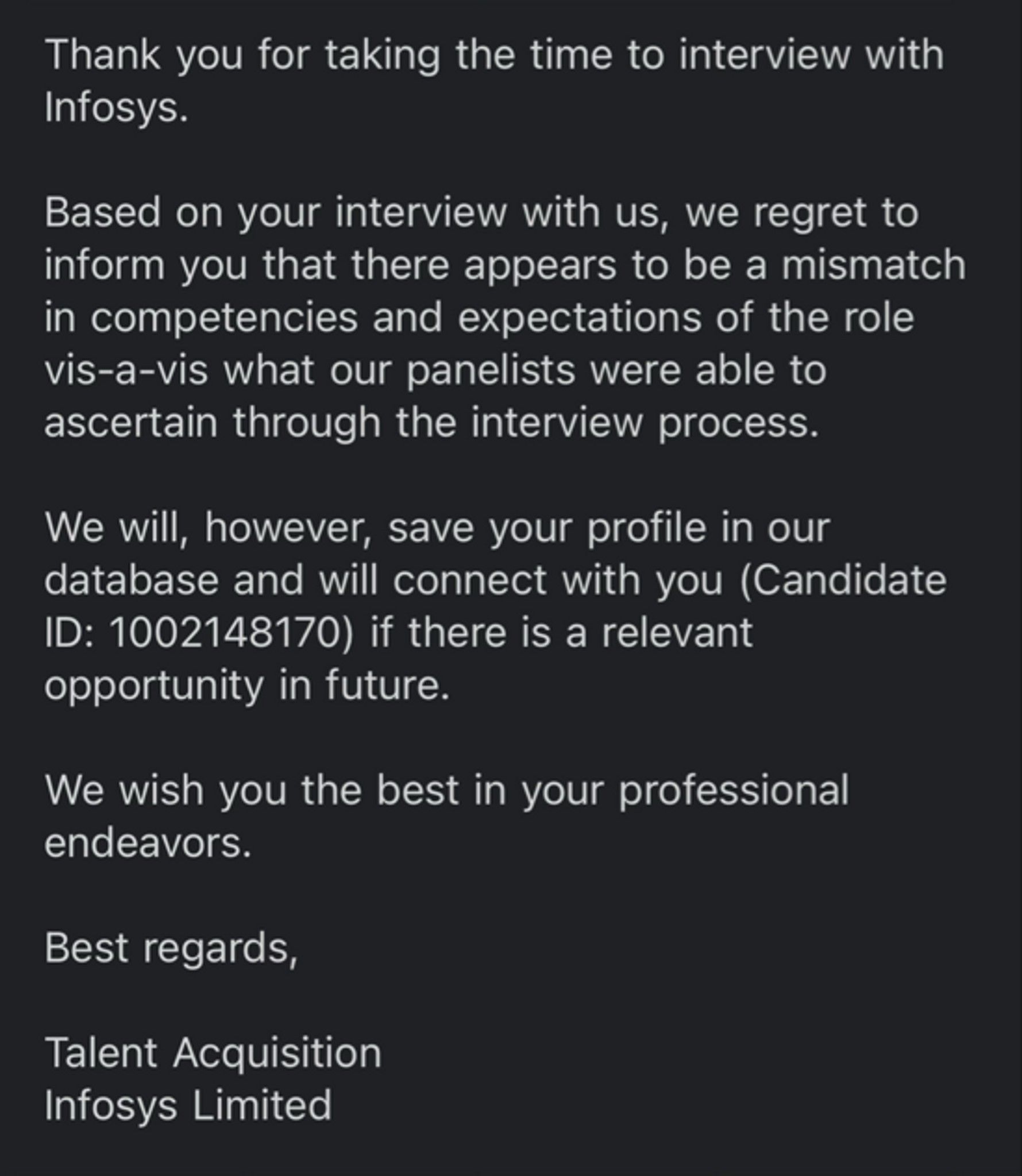Click the Talent Acquisition signature line
The image size is (1022, 1176).
(213, 1054)
